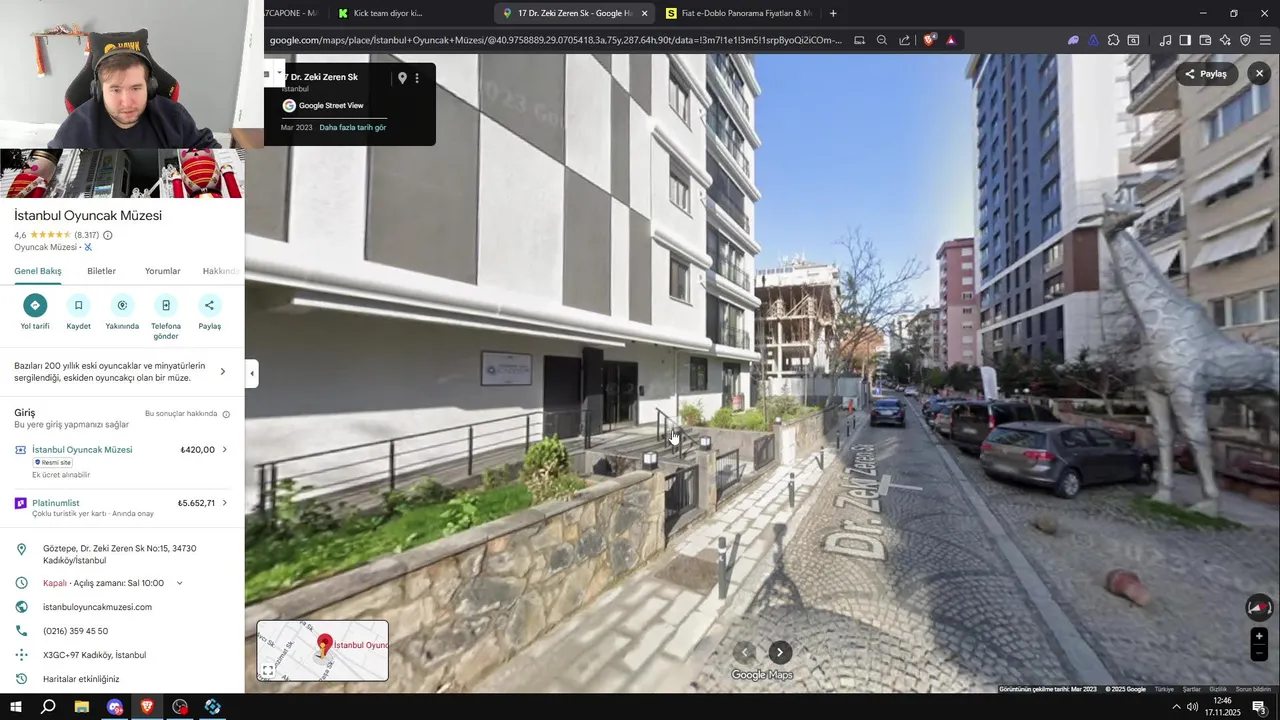Image resolution: width=1280 pixels, height=720 pixels.
Task: Zoom out with the Street View minus button
Action: point(1259,653)
